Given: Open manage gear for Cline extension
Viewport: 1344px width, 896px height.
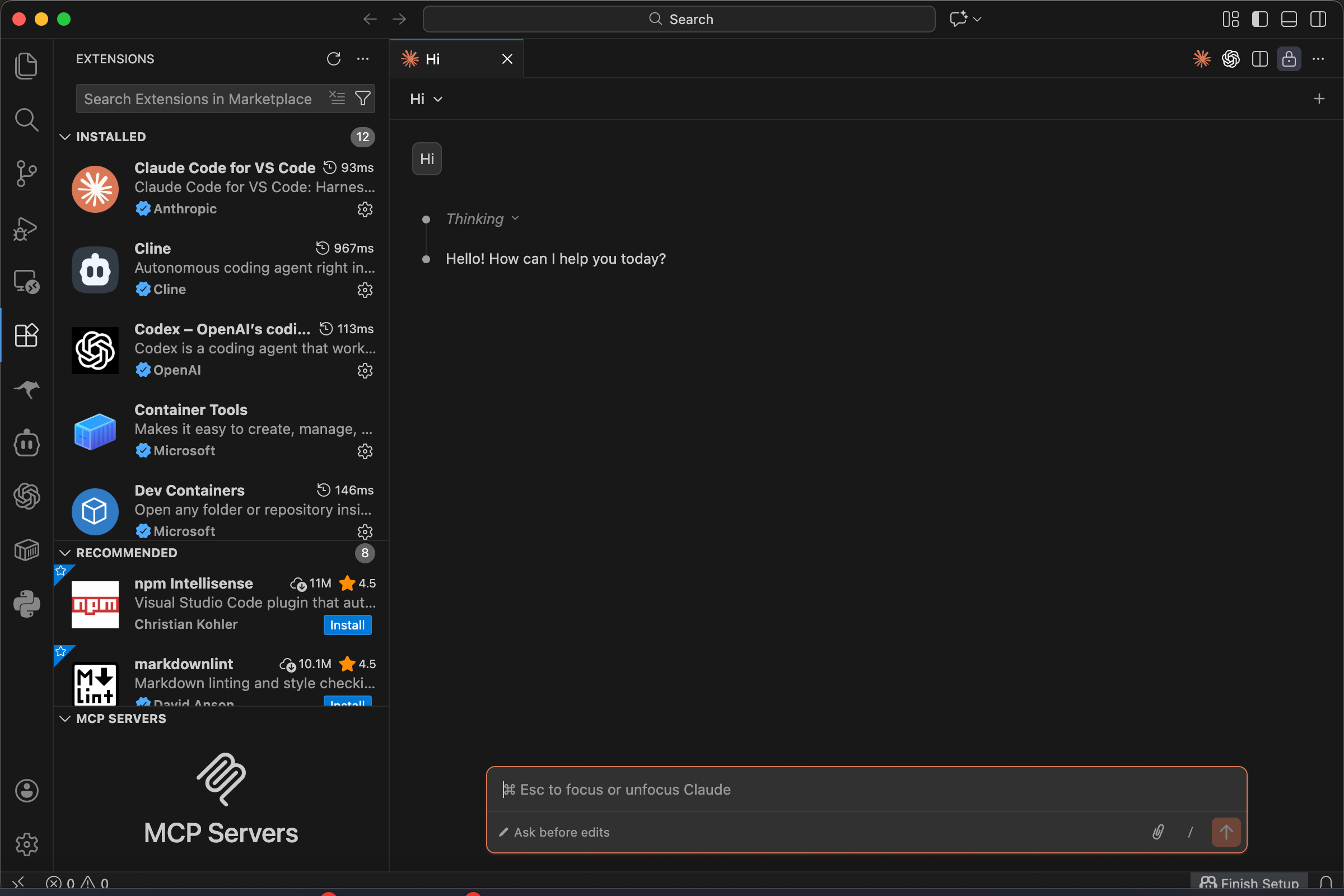Looking at the screenshot, I should tap(365, 290).
